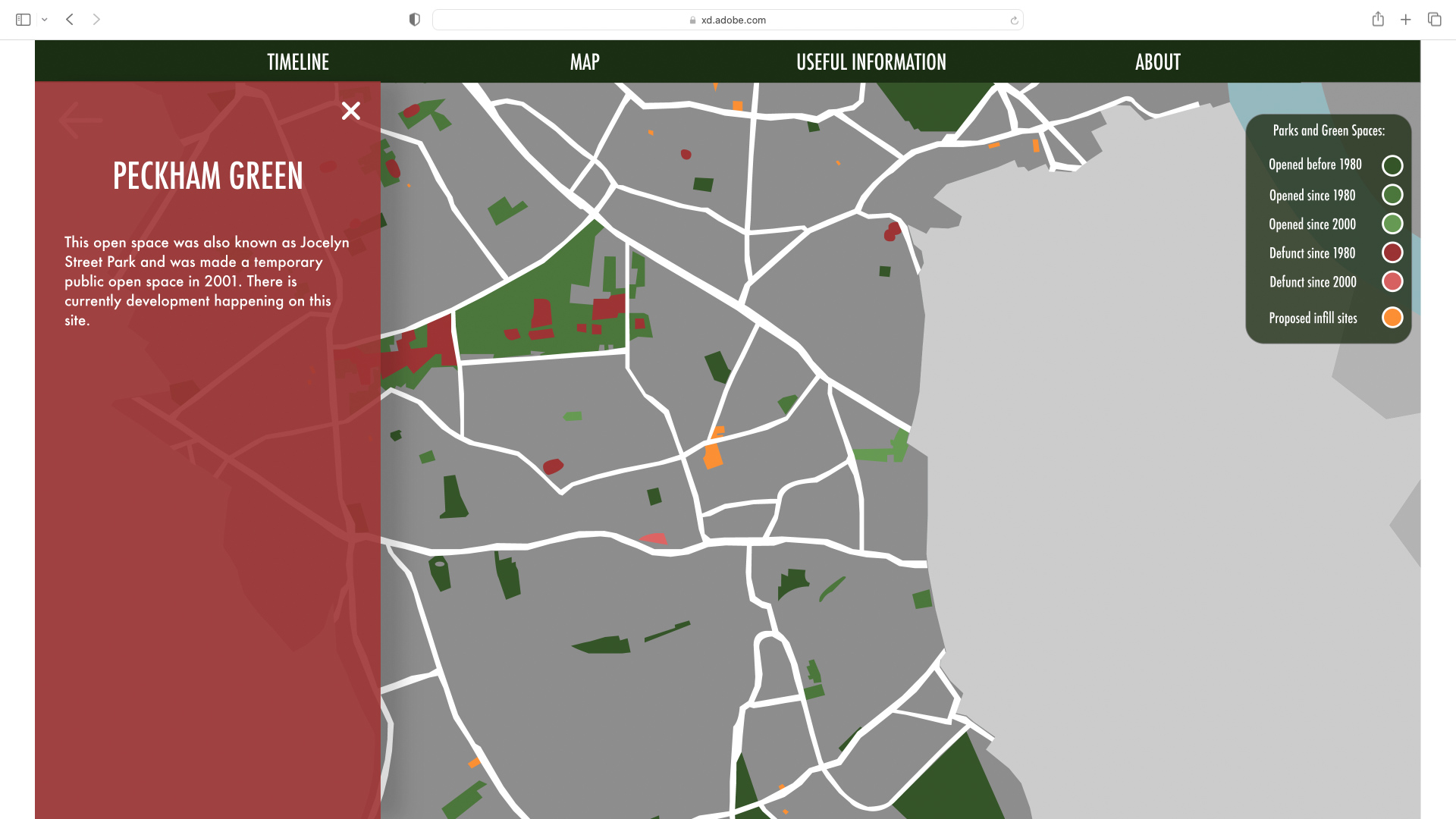Toggle the Opened before 1980 circle
Screen dimensions: 1456x819
[x=1392, y=165]
